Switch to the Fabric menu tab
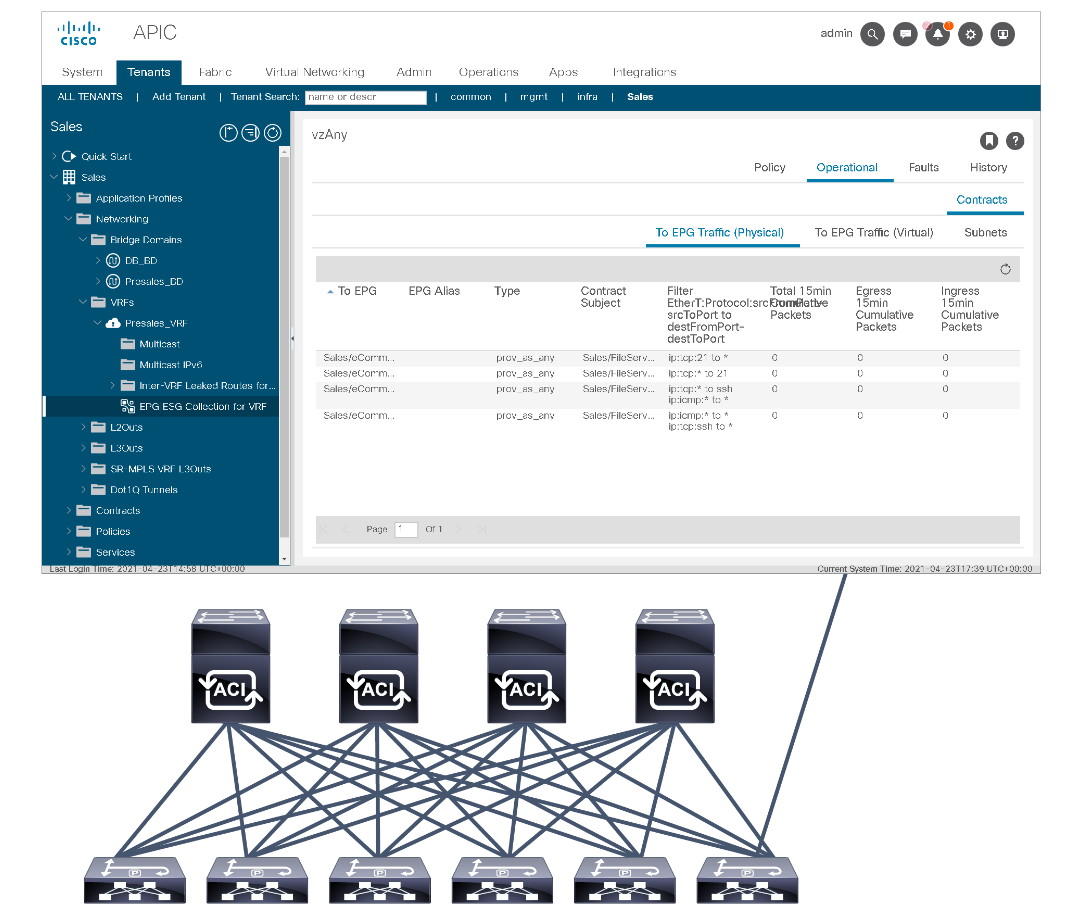The height and width of the screenshot is (912, 1069). (x=215, y=72)
